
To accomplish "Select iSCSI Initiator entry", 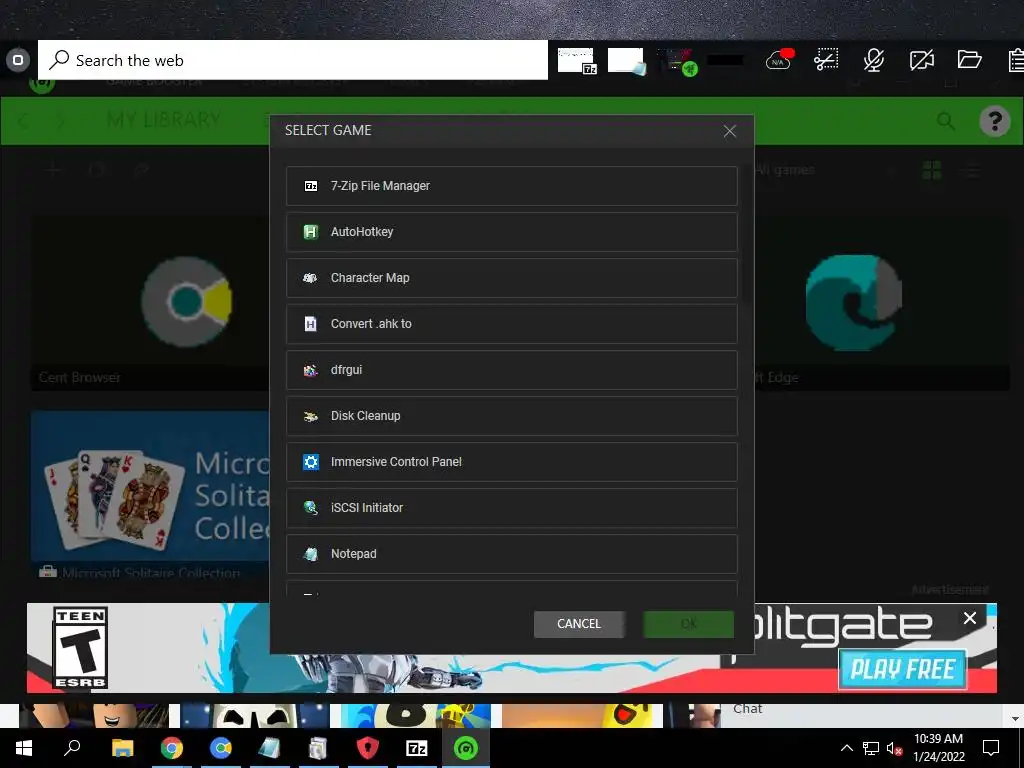I will pyautogui.click(x=511, y=508).
